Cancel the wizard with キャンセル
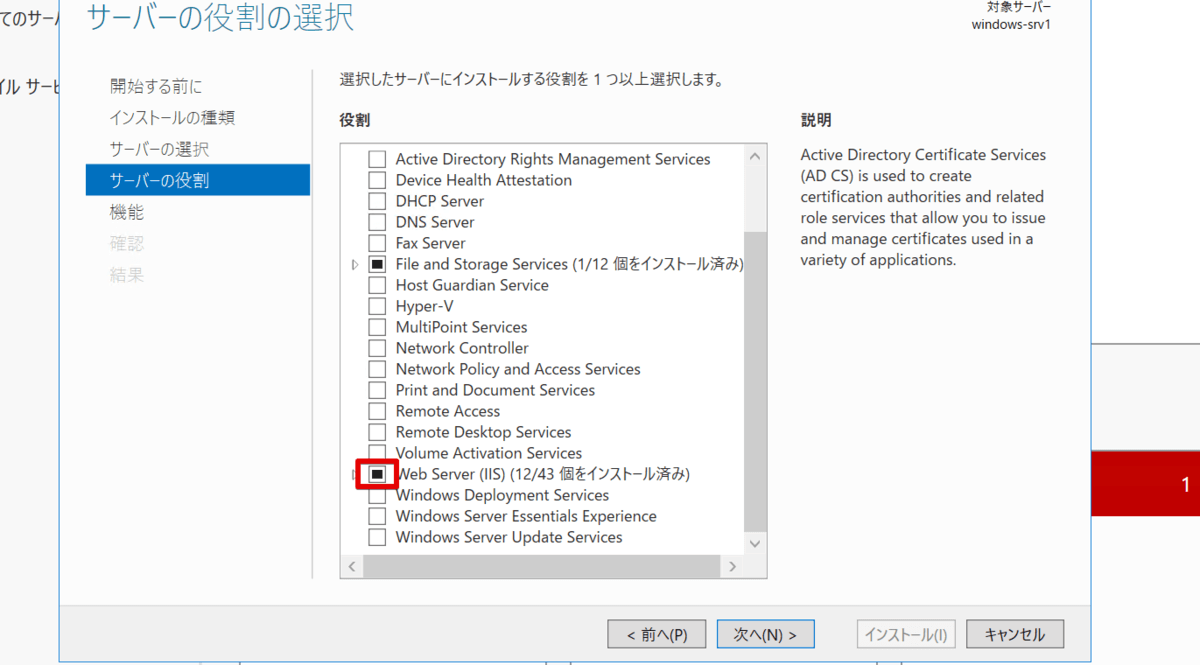1200x665 pixels. [x=1014, y=634]
